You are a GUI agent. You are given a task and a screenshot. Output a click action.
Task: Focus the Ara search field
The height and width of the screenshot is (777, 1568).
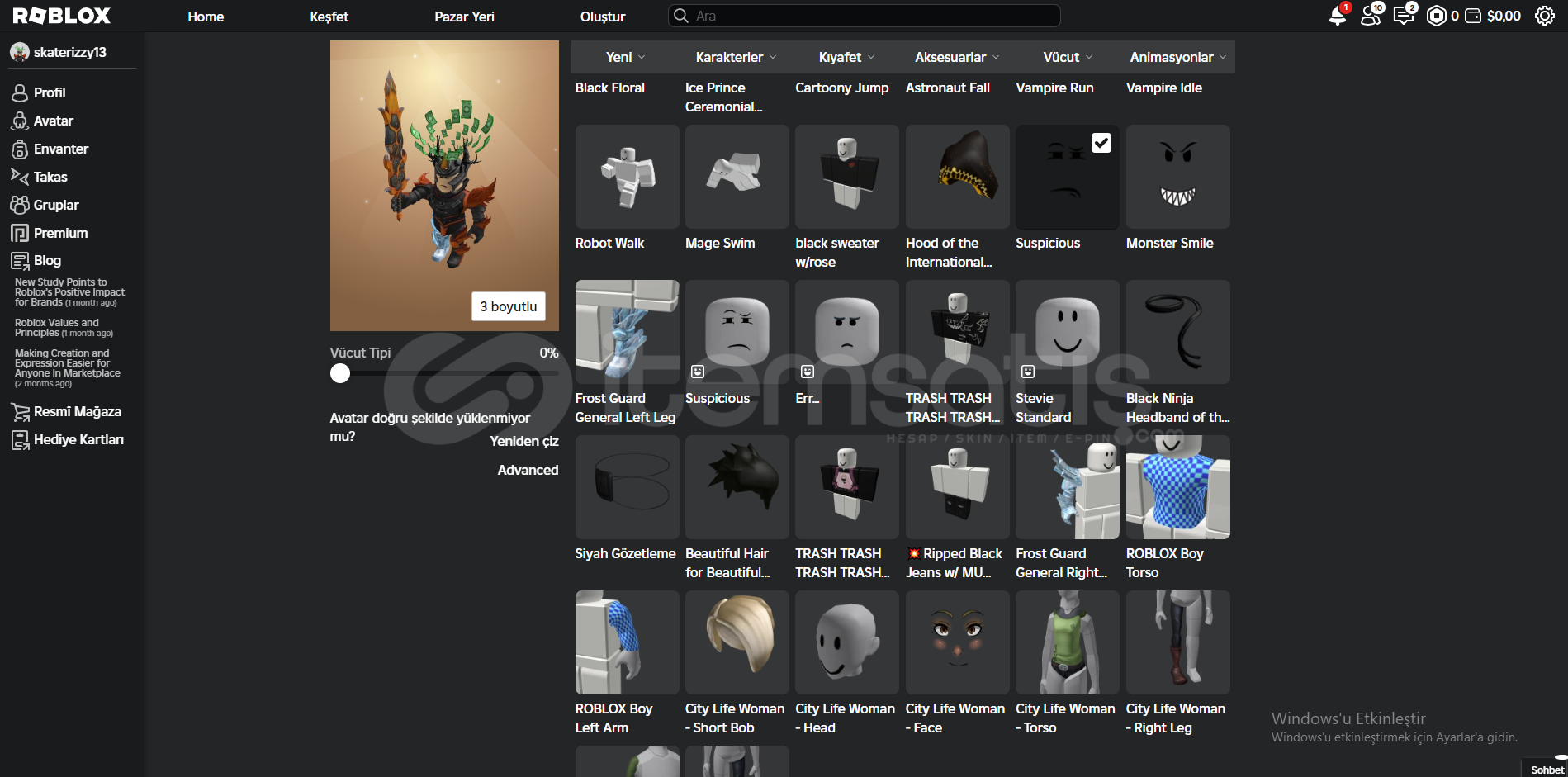click(865, 16)
